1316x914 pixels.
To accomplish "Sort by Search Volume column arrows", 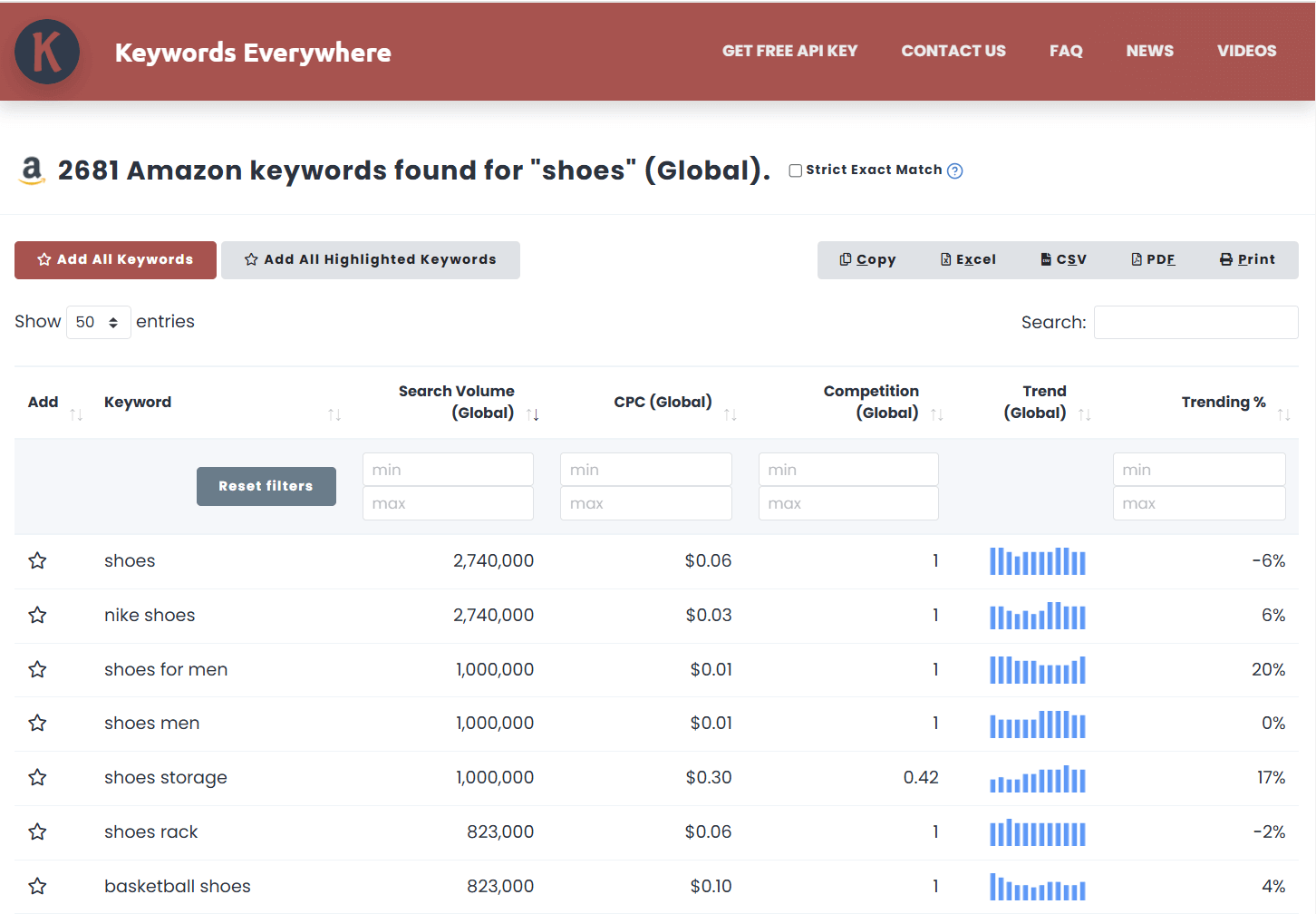I will point(533,414).
